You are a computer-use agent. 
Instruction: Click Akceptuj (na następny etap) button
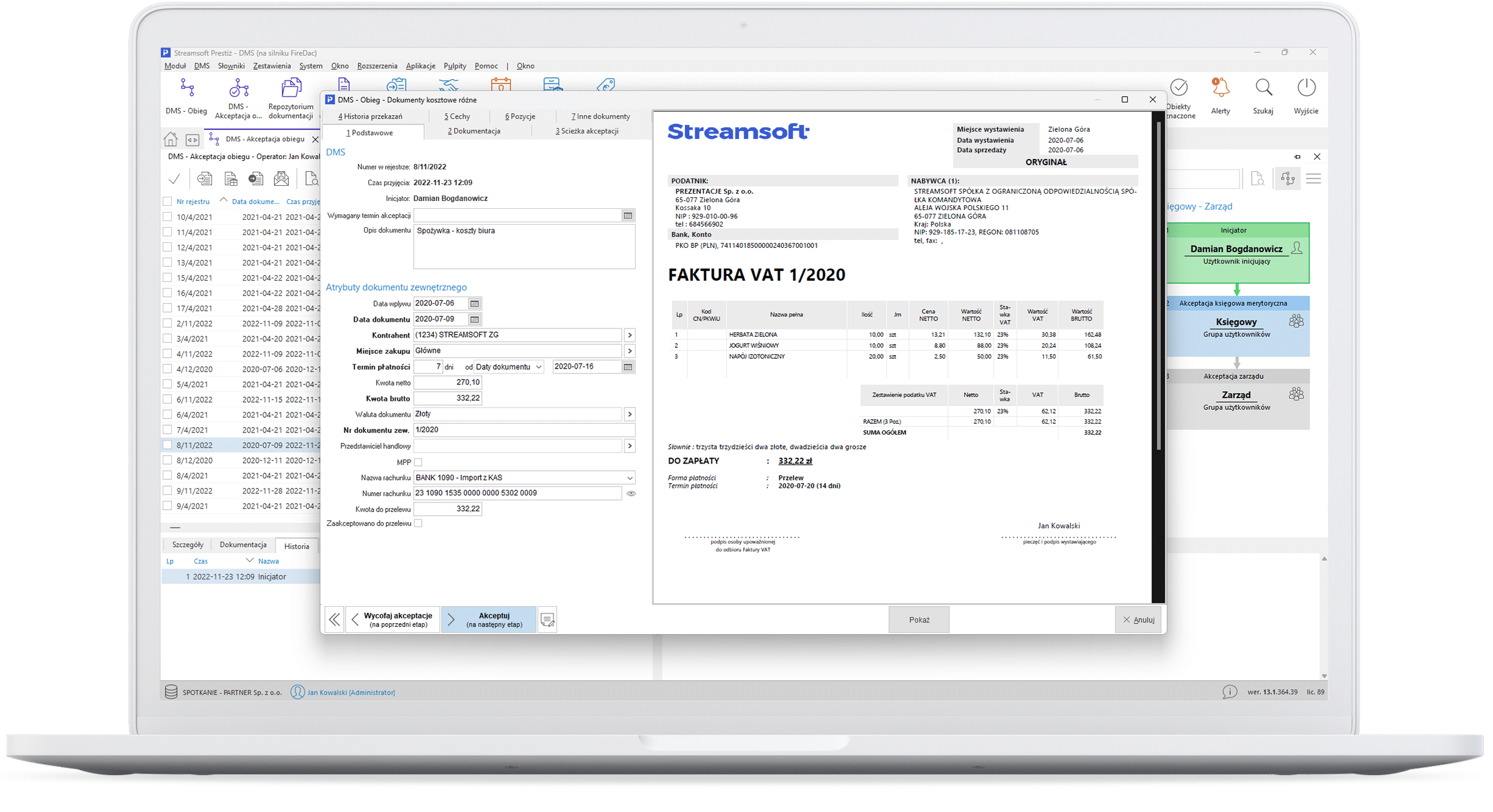(489, 620)
